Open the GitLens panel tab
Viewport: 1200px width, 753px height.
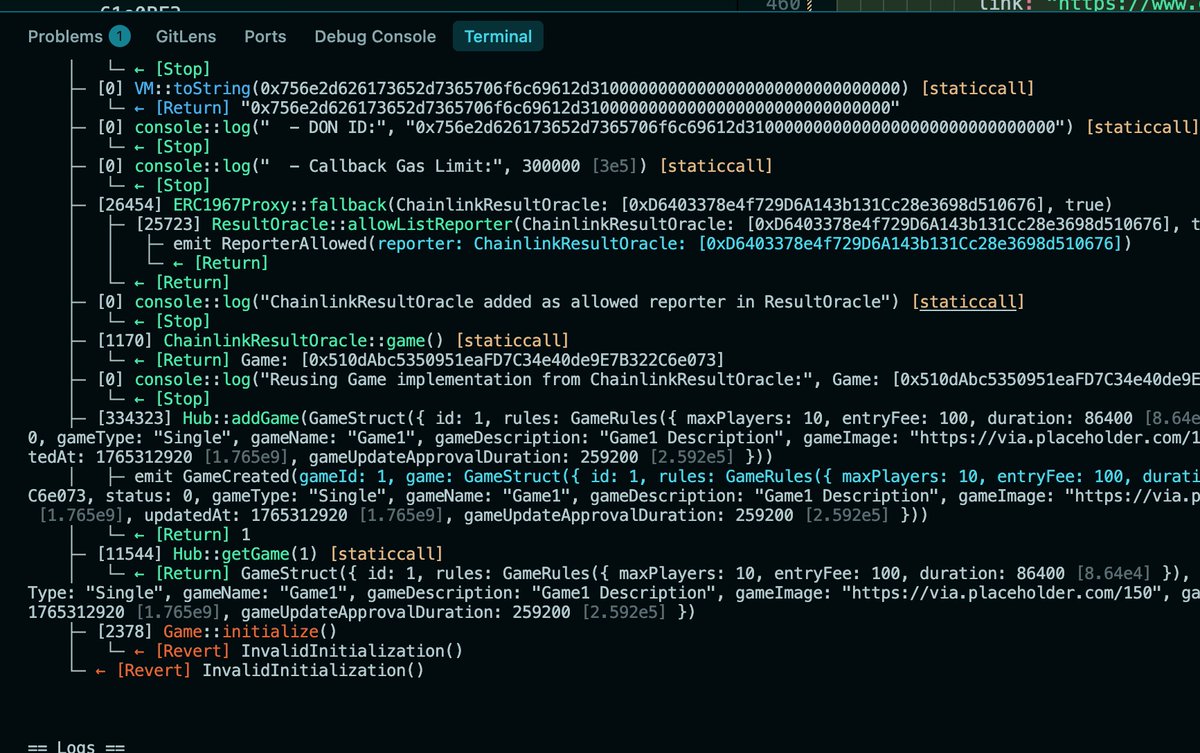186,36
